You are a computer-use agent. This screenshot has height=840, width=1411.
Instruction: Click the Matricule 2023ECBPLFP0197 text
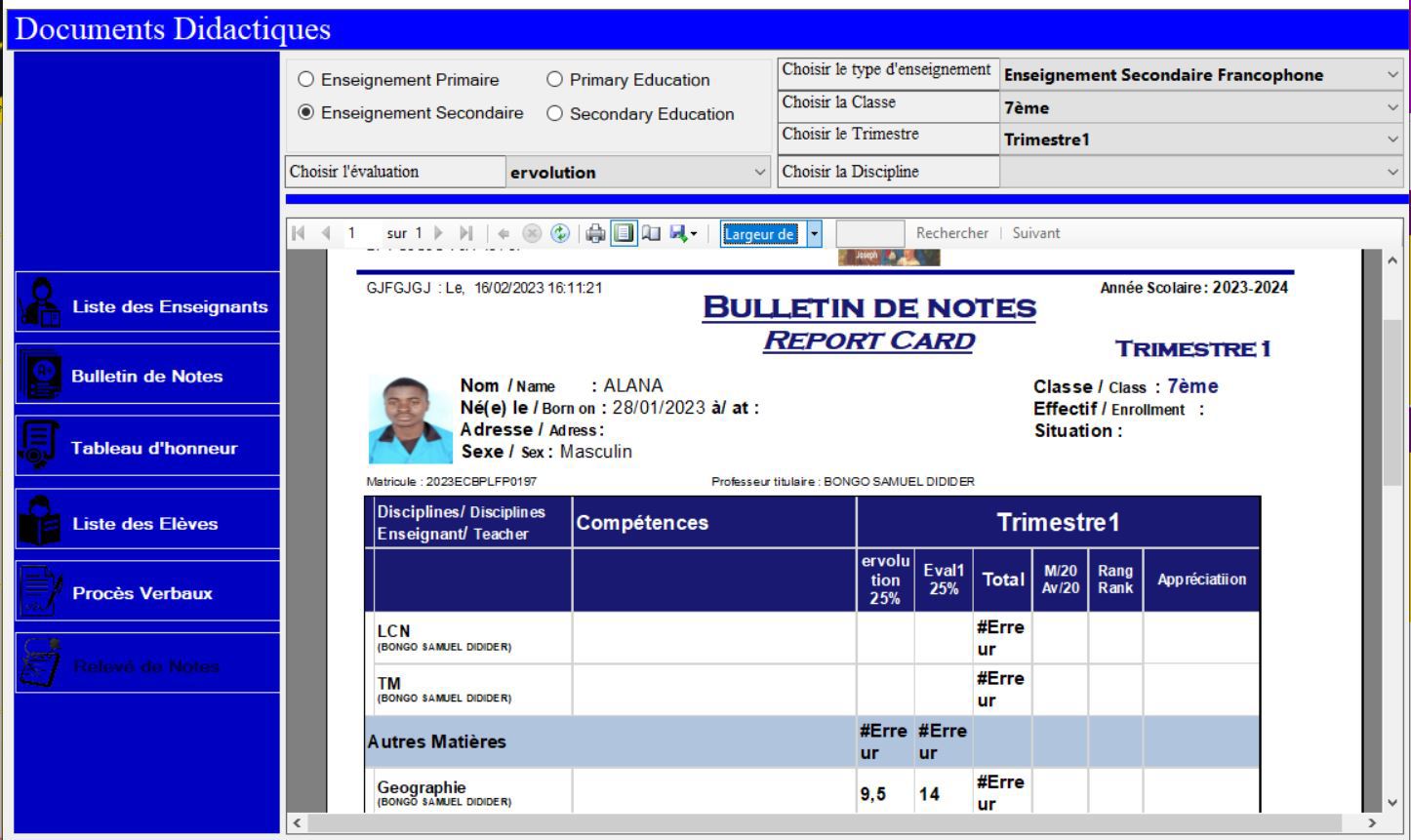[x=452, y=481]
